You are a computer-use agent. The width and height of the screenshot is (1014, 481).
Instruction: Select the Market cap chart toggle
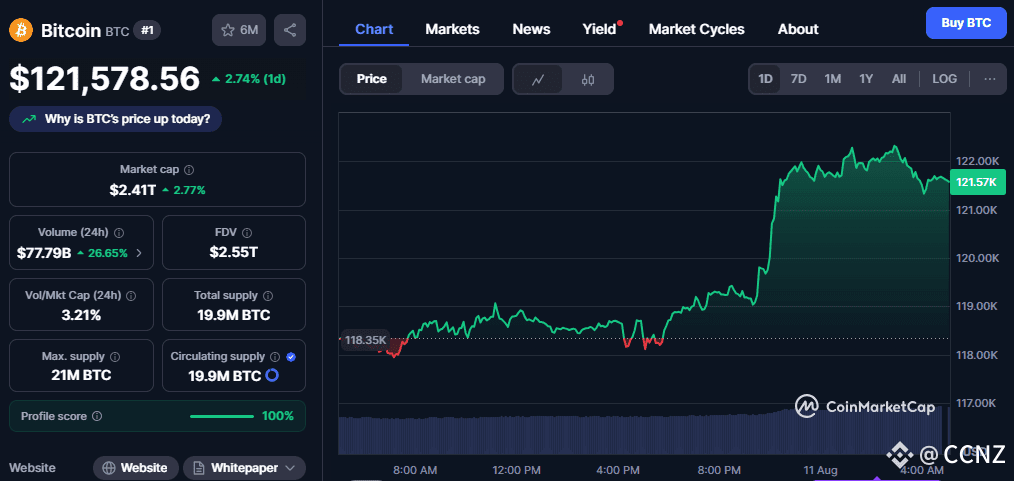[453, 79]
